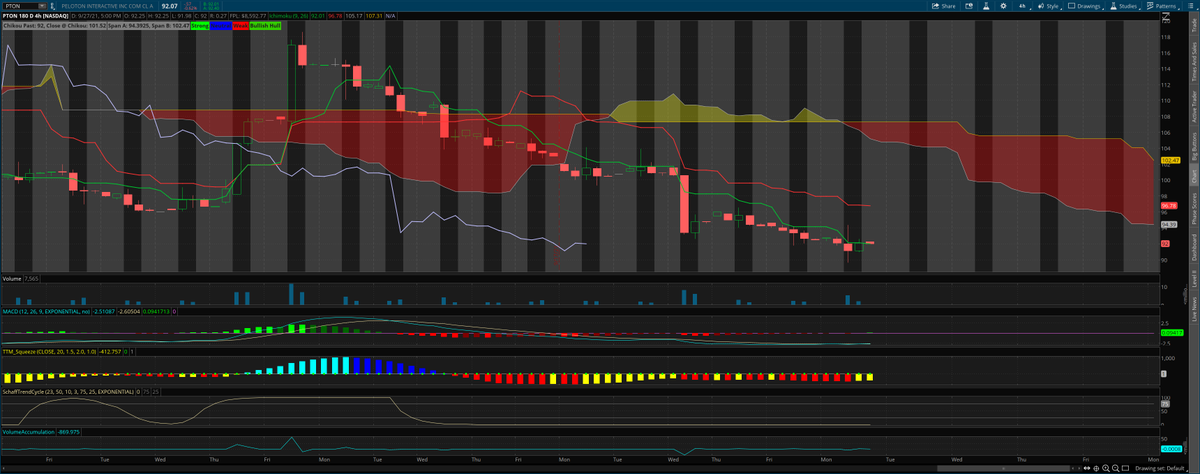Click the PTON symbol input field

[22, 6]
